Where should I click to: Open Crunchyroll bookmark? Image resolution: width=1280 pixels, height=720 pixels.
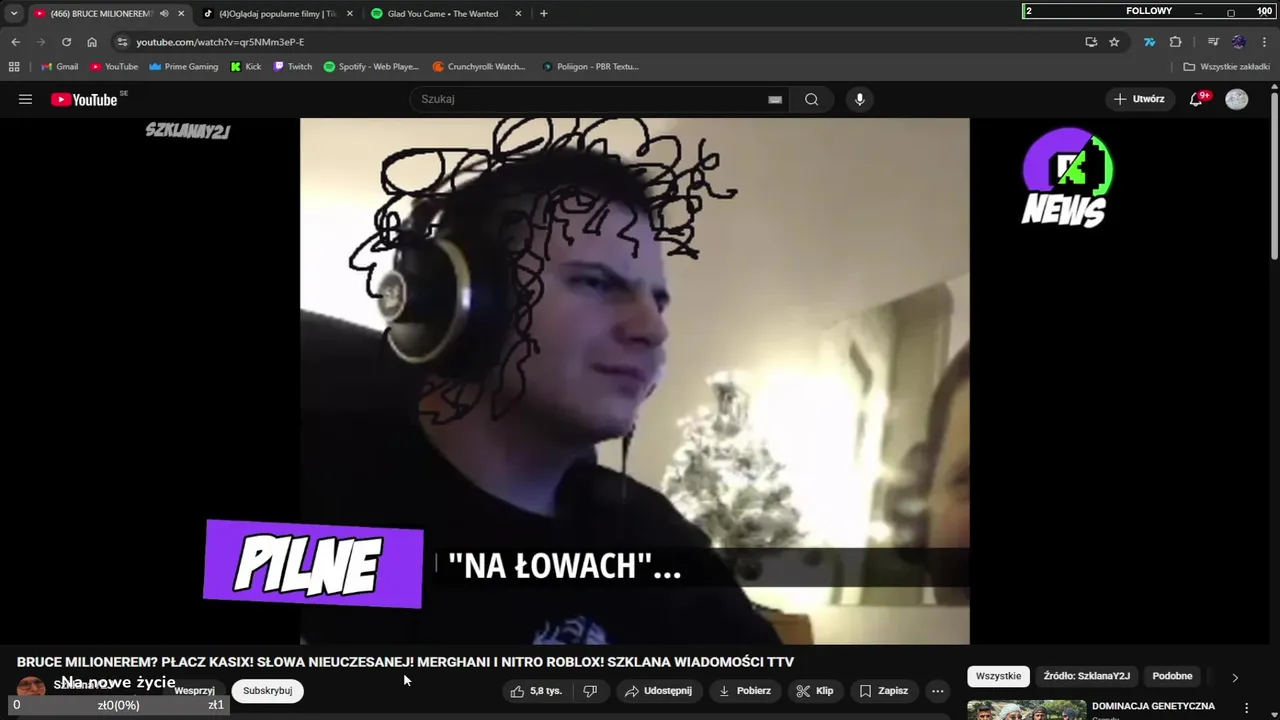tap(479, 67)
